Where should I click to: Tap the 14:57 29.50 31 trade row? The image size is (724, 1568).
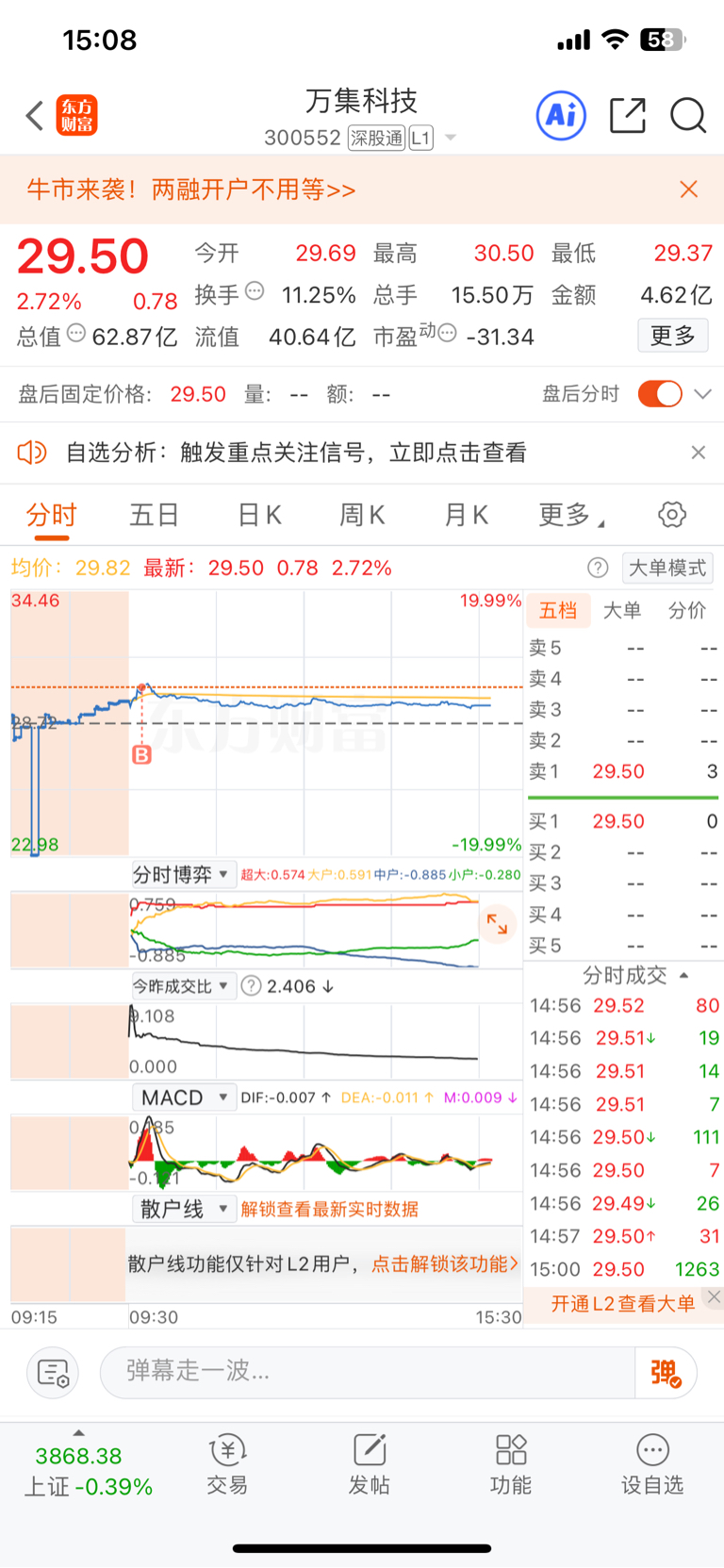pyautogui.click(x=624, y=1236)
